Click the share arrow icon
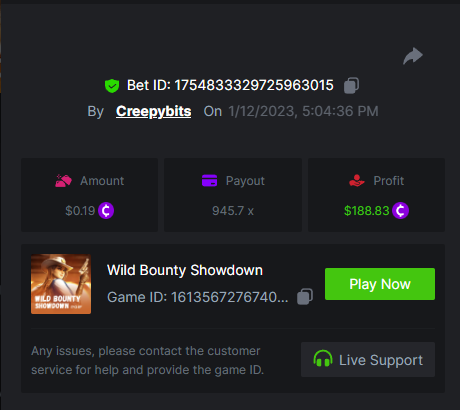460x410 pixels. pyautogui.click(x=413, y=56)
